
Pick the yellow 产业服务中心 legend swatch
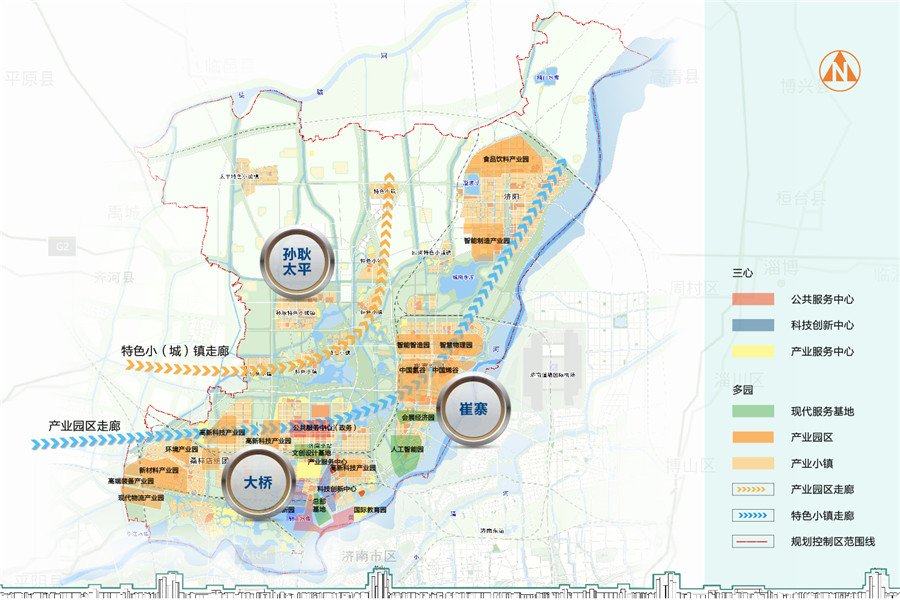point(753,351)
